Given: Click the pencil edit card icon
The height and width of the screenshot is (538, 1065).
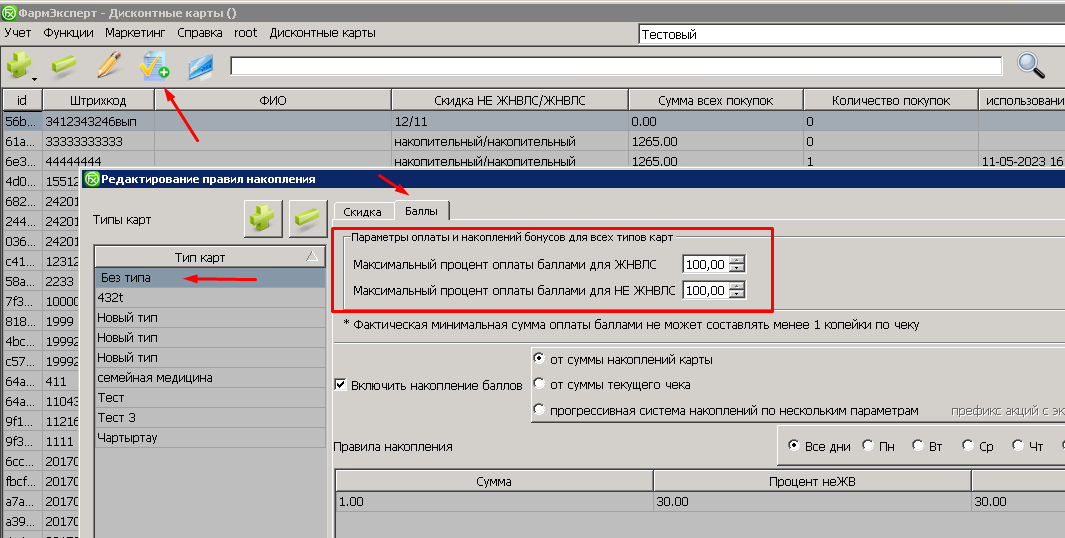Looking at the screenshot, I should coord(108,66).
